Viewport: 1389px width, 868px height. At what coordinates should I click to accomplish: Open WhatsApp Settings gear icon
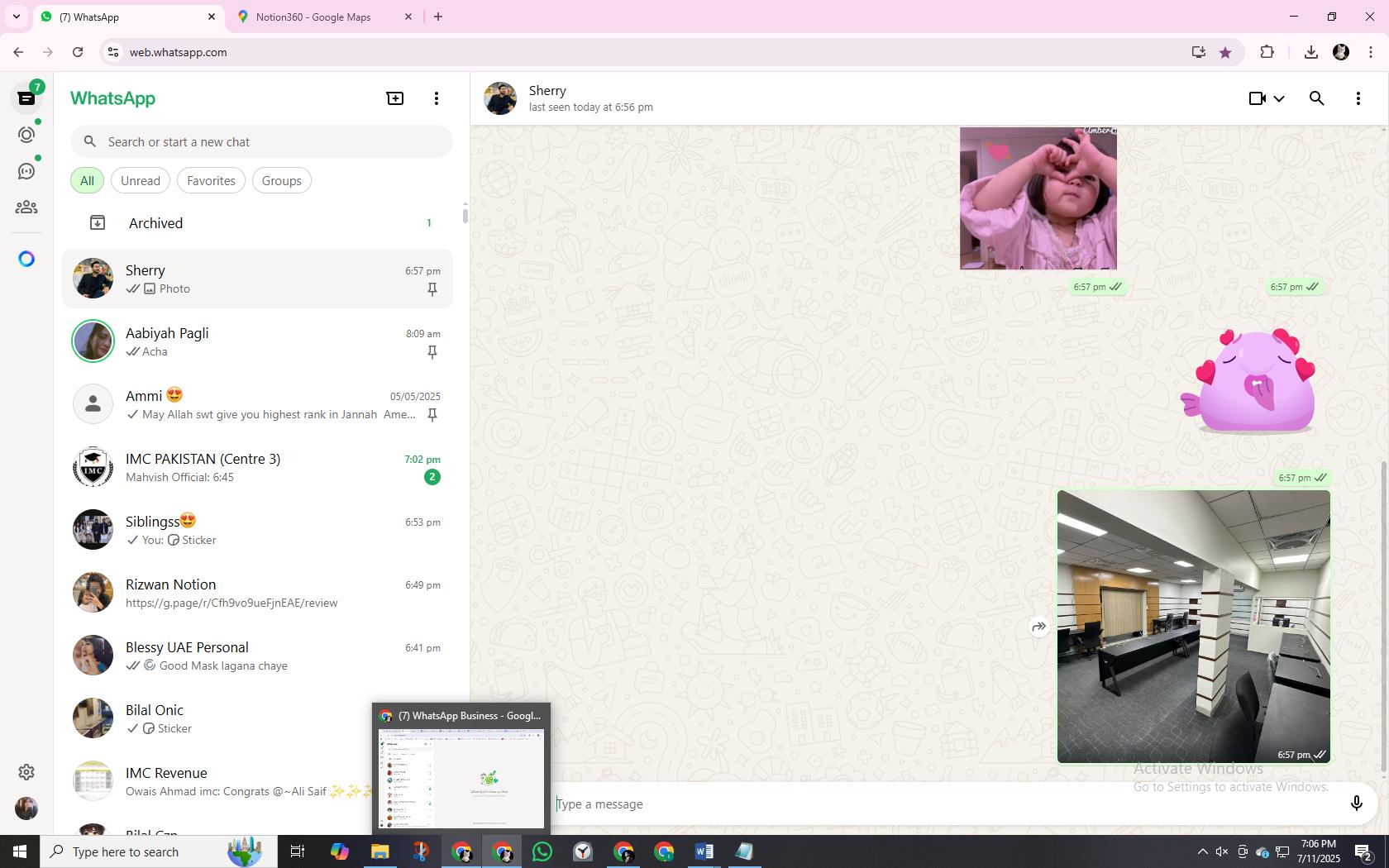click(x=26, y=772)
